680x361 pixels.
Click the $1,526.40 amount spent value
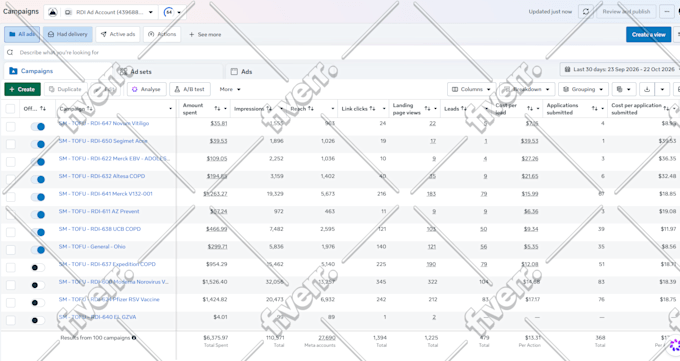[215, 282]
